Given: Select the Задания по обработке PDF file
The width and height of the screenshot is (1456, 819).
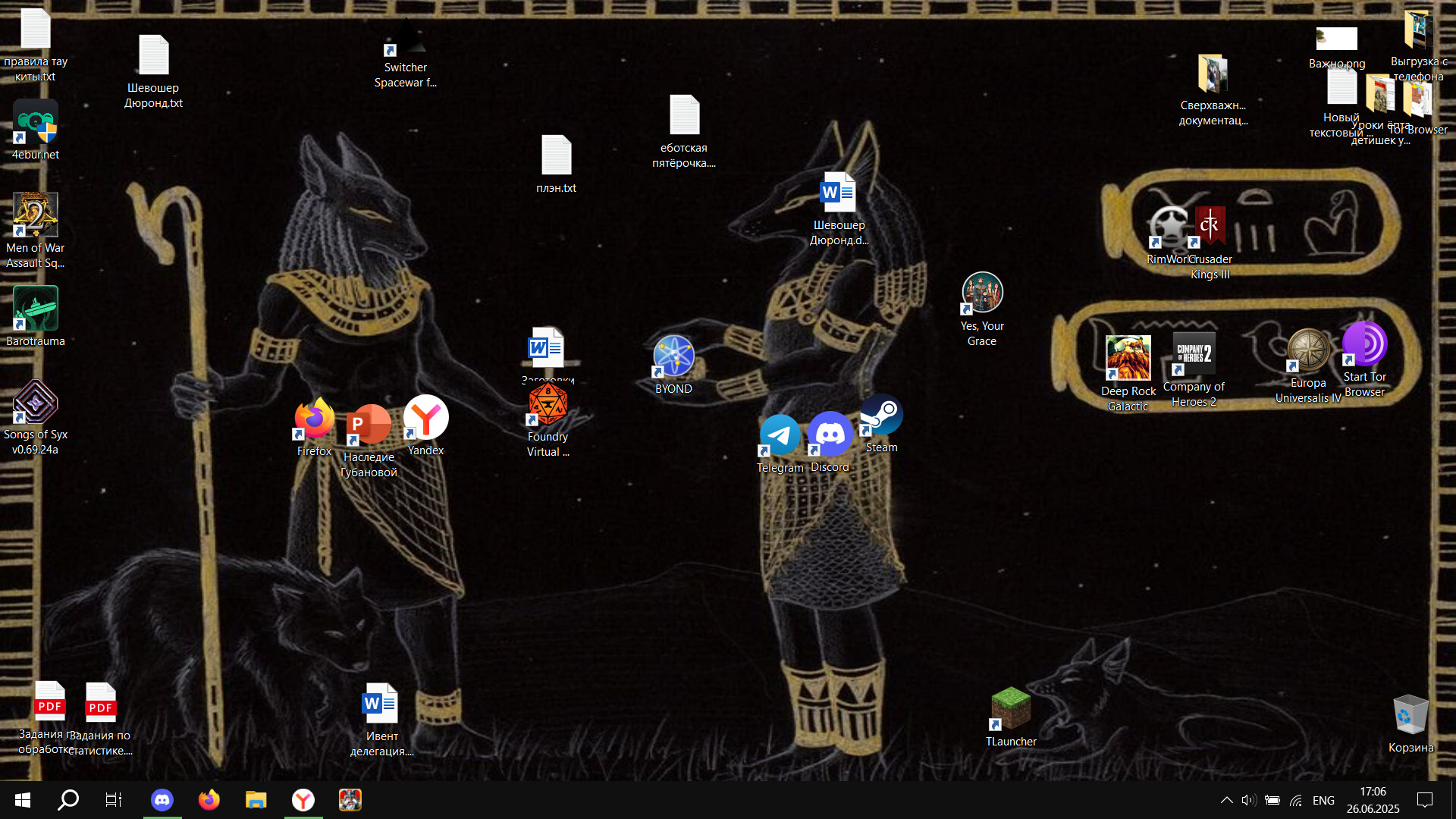Looking at the screenshot, I should 49,702.
